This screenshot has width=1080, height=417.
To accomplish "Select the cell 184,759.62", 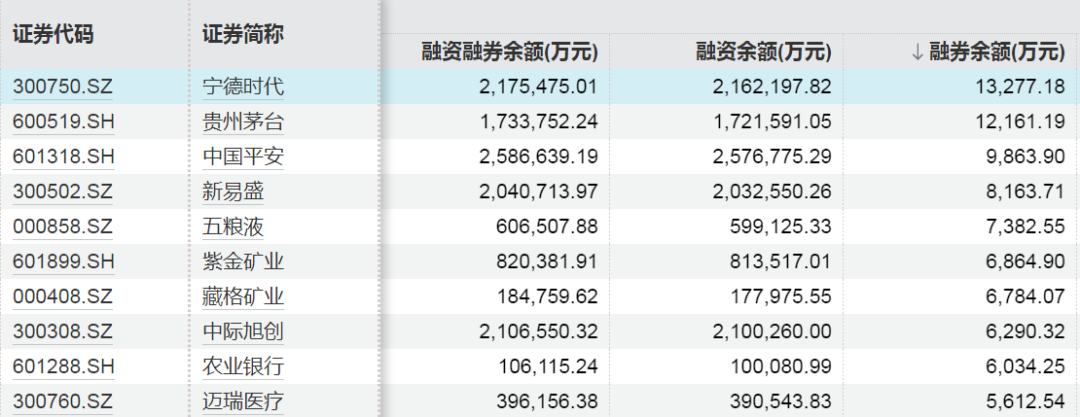I will point(547,297).
